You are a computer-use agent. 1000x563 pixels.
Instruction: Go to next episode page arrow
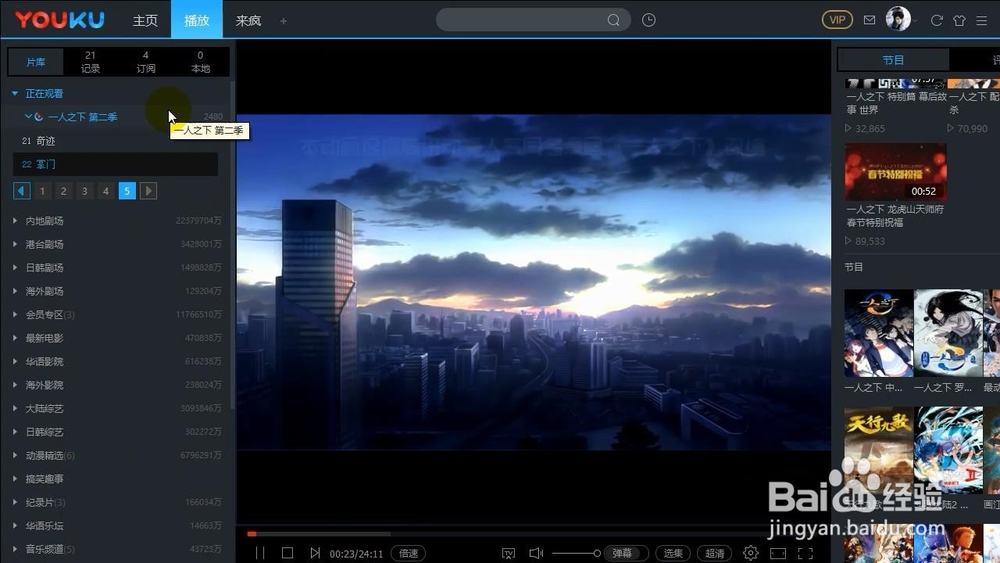[x=148, y=191]
